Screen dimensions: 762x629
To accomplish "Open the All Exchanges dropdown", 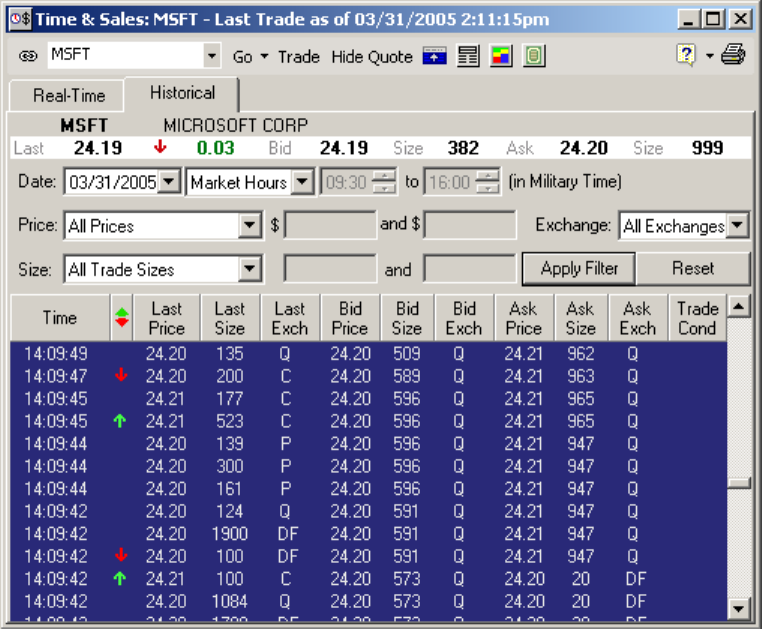I will coord(737,225).
